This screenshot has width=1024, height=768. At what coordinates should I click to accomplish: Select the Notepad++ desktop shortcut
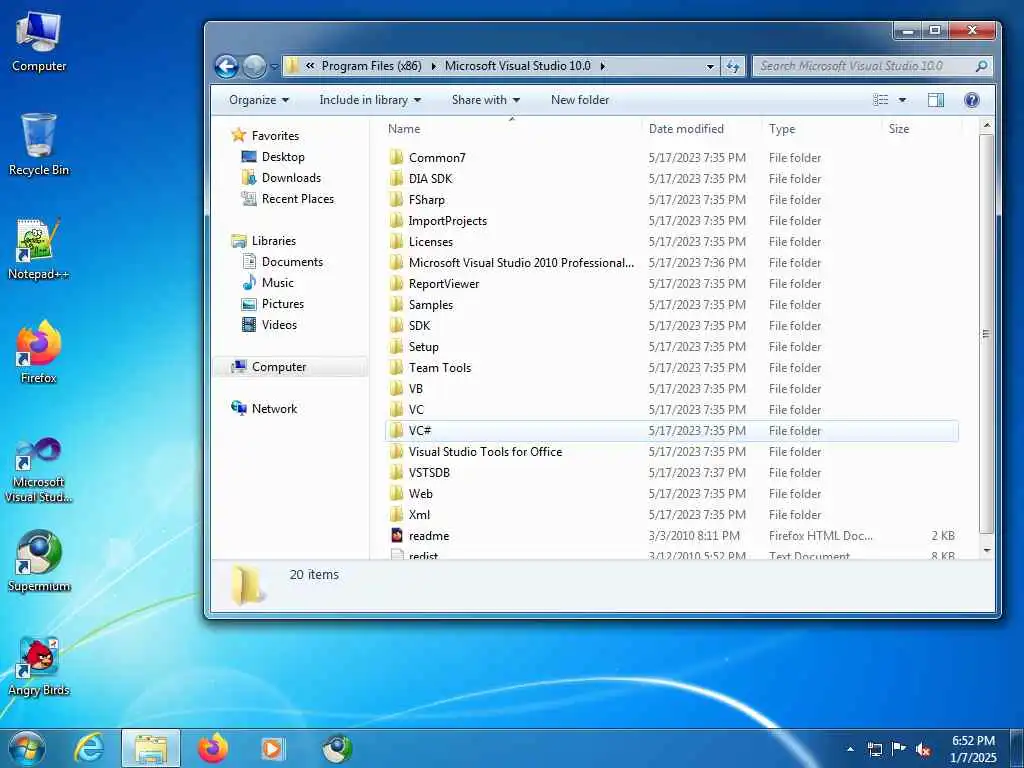point(39,249)
